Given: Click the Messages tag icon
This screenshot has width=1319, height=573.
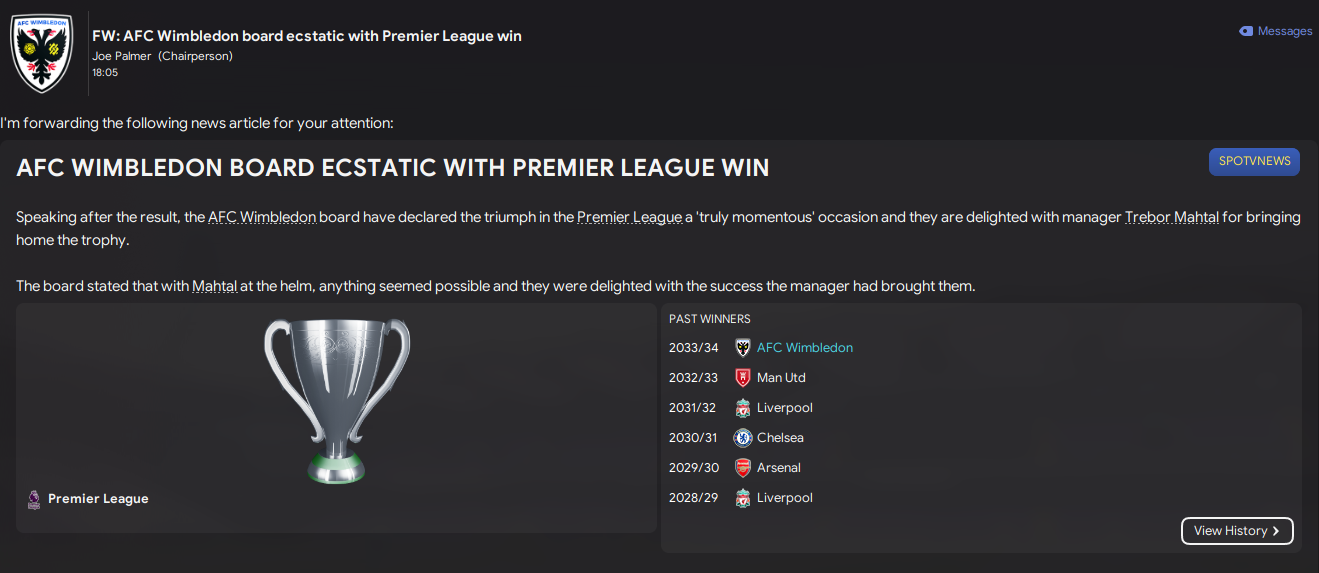Looking at the screenshot, I should click(x=1246, y=31).
